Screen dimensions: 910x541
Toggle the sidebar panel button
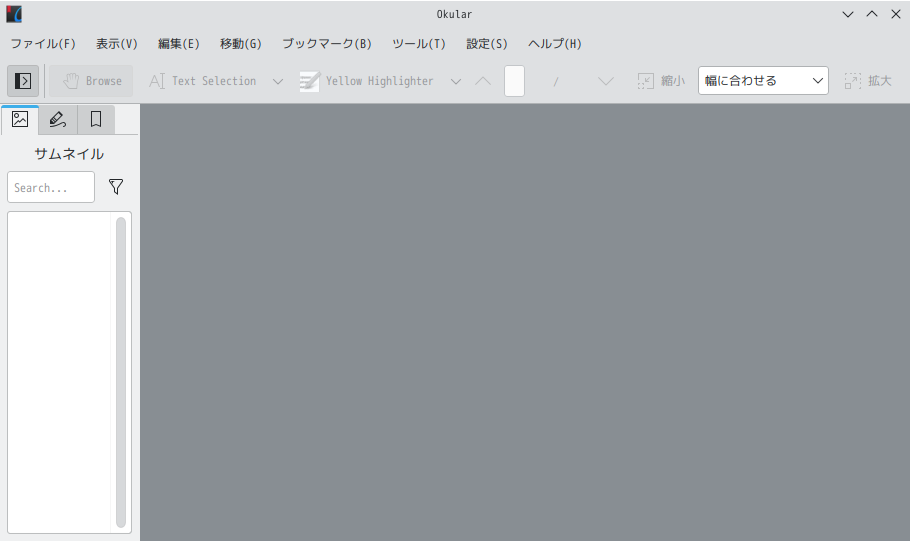(23, 81)
